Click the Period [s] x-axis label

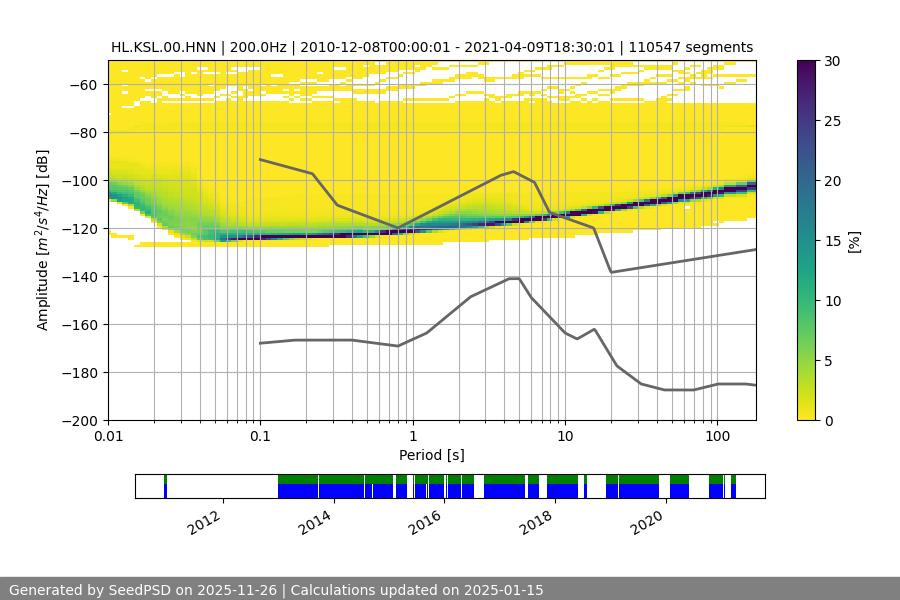(x=431, y=455)
